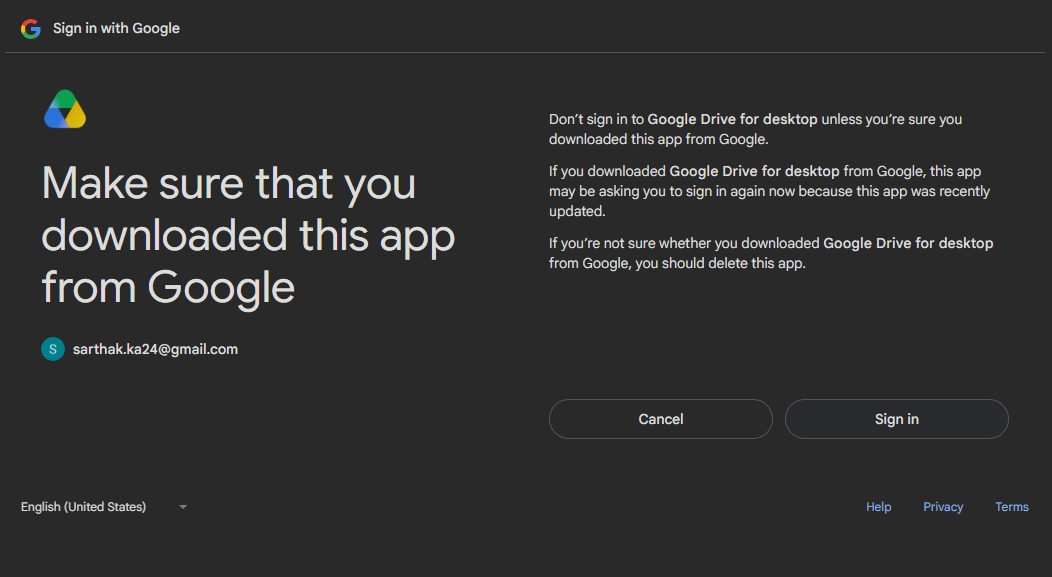Confirm with the Sign in button
This screenshot has width=1052, height=577.
point(896,419)
